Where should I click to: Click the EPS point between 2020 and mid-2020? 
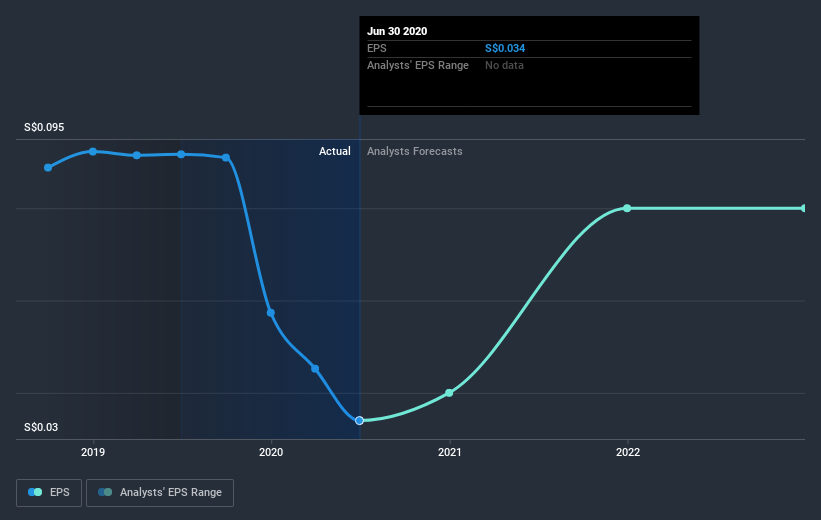point(315,369)
